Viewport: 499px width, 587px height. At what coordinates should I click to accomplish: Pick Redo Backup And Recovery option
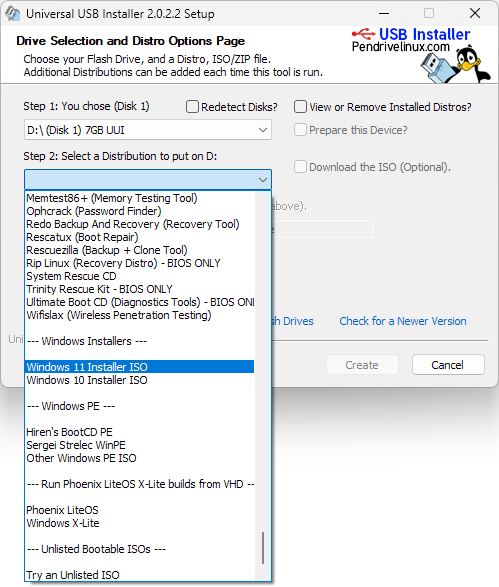[139, 224]
